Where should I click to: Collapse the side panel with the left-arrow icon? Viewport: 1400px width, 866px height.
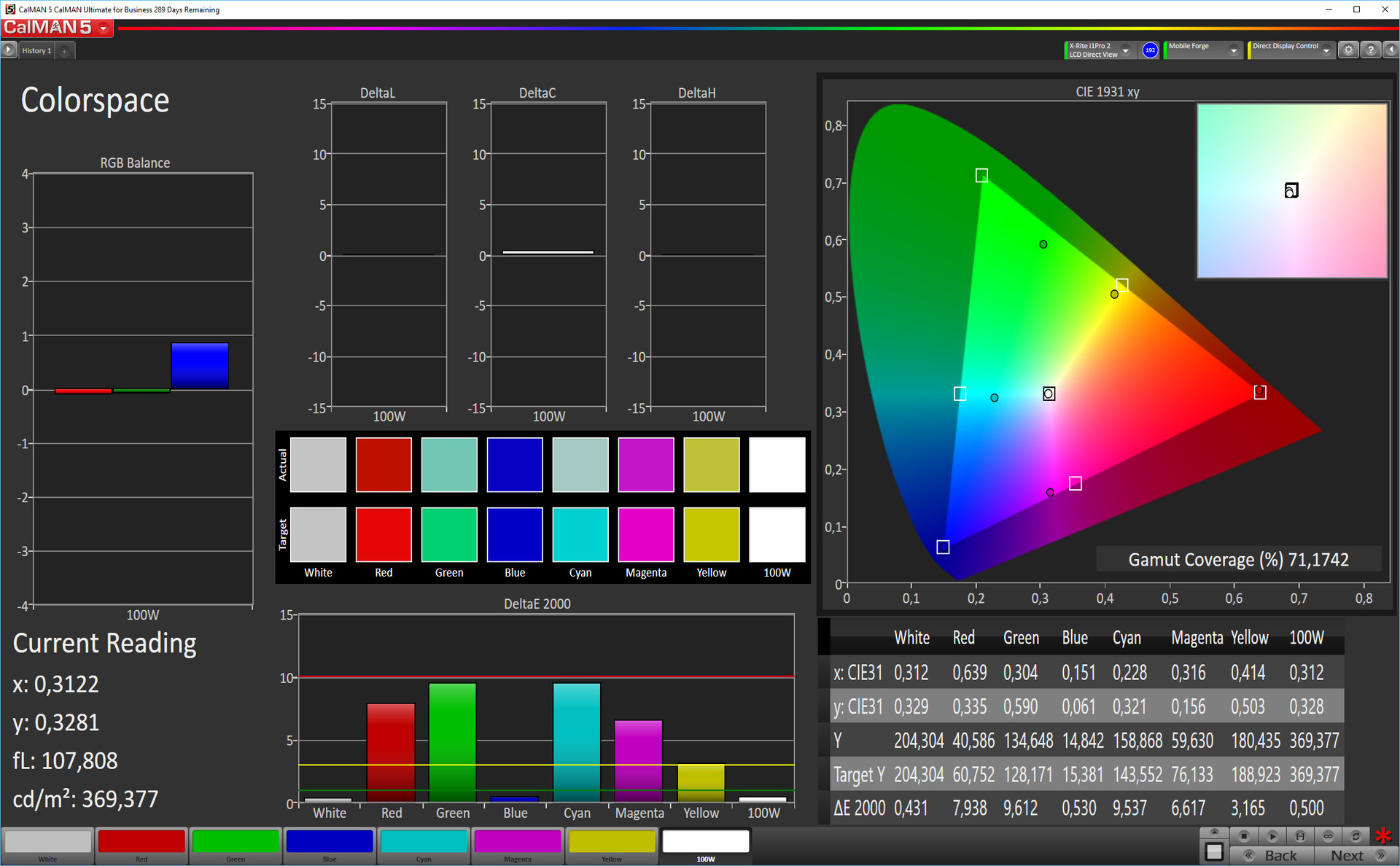click(x=1391, y=50)
